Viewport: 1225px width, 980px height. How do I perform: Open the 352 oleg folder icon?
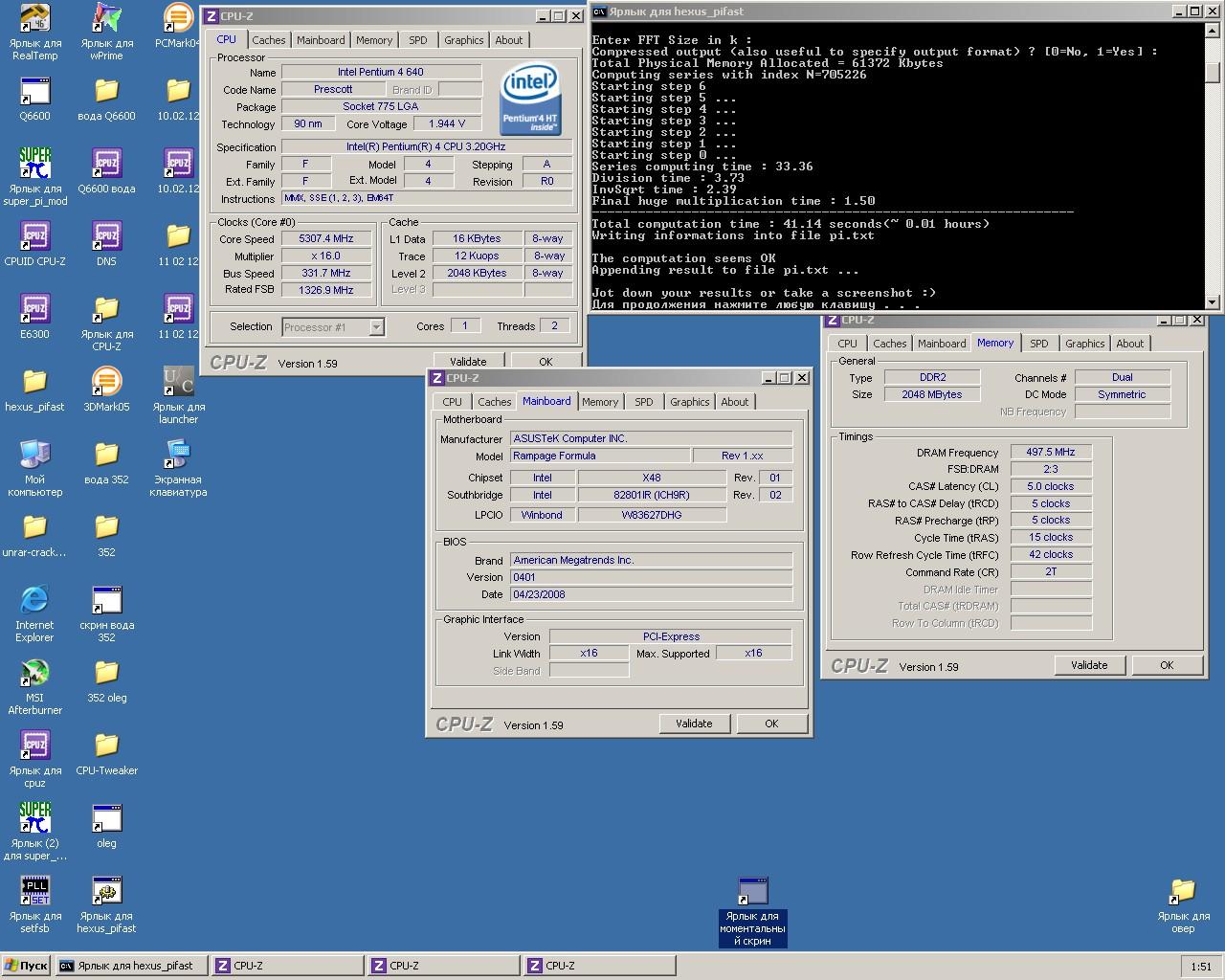tap(106, 673)
